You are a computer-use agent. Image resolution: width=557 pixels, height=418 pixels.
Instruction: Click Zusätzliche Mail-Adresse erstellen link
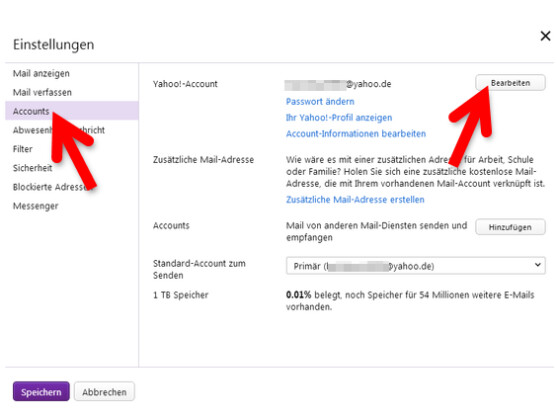click(355, 200)
